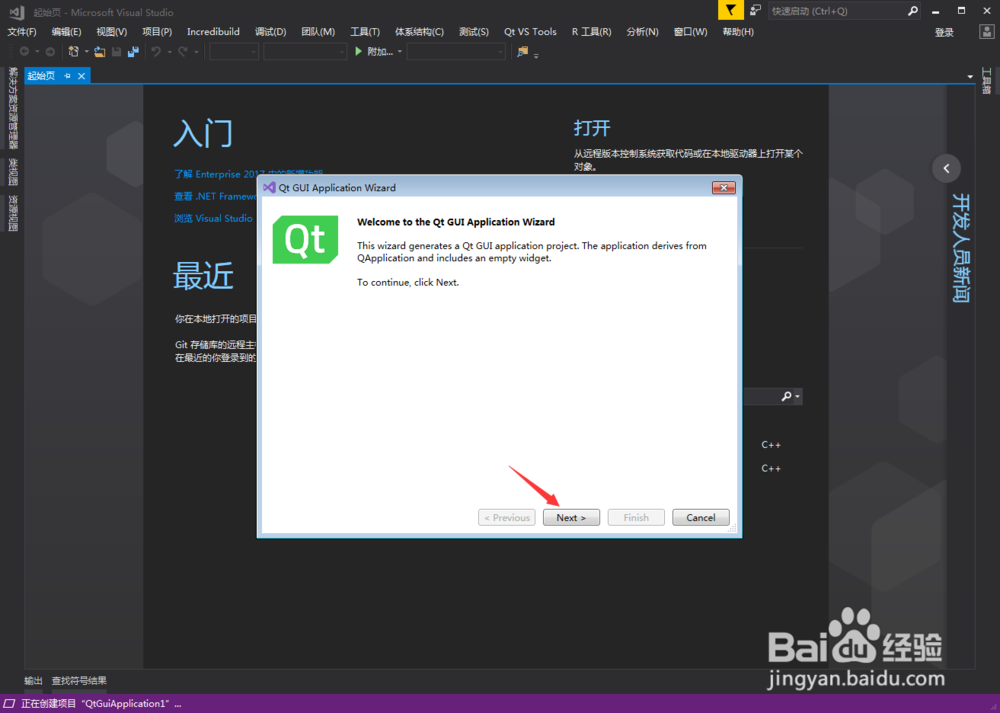1000x713 pixels.
Task: Open the send feedback icon in title bar
Action: tap(755, 10)
